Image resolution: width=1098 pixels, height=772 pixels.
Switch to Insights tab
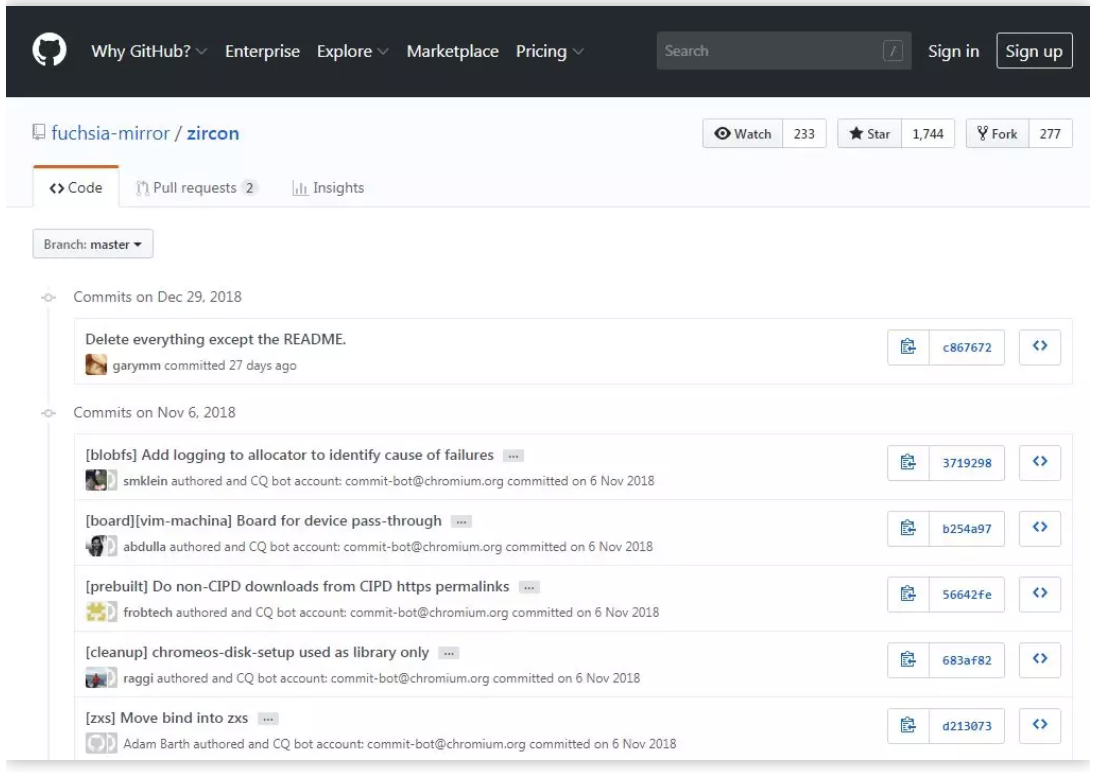328,188
